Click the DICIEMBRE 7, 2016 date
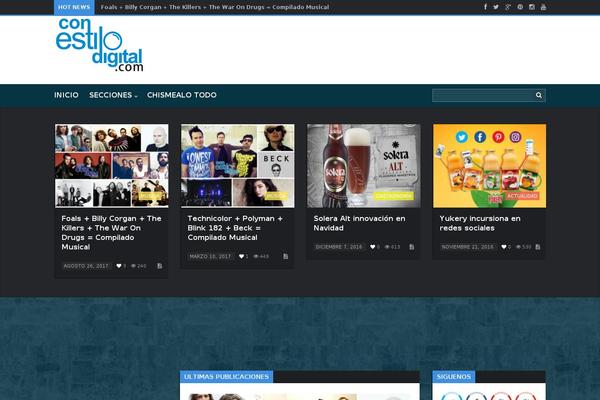 pyautogui.click(x=339, y=247)
